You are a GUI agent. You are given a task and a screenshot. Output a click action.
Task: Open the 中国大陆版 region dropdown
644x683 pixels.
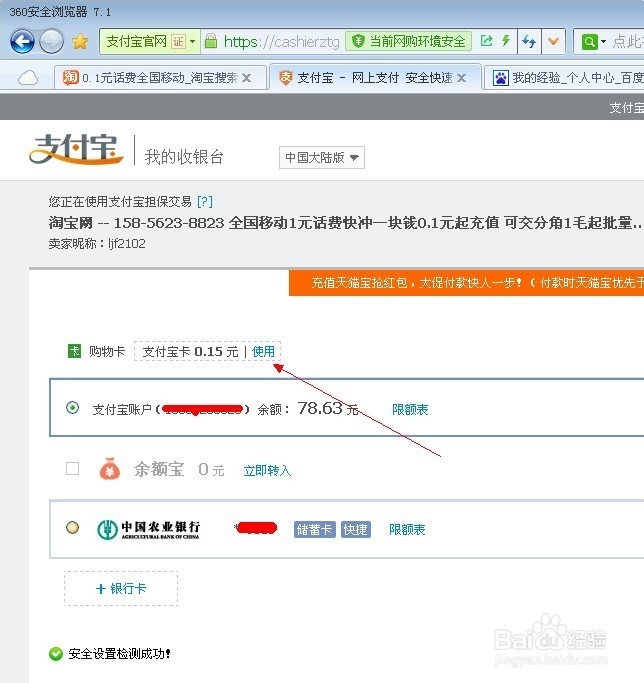click(322, 157)
